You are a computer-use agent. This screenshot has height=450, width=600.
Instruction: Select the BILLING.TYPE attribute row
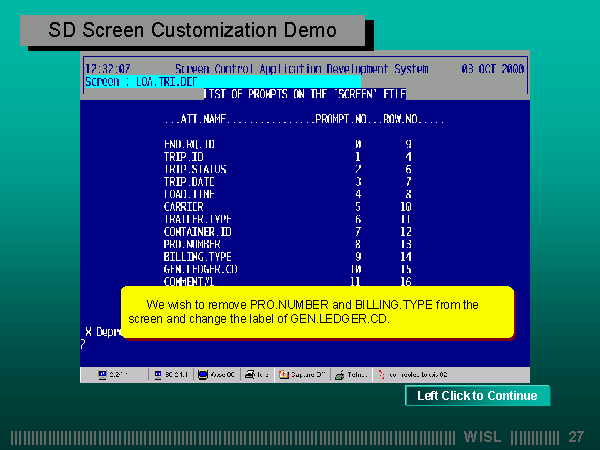coord(196,256)
